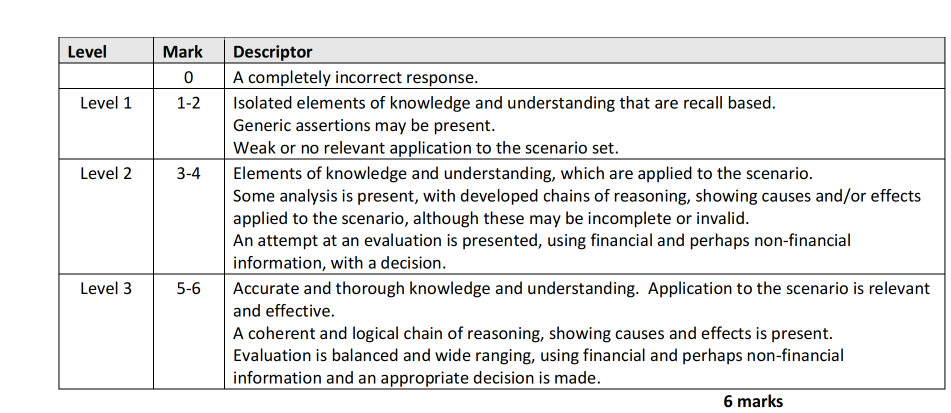Image resolution: width=951 pixels, height=413 pixels.
Task: Click the 'Weak or no relevant application' line
Action: [x=426, y=149]
